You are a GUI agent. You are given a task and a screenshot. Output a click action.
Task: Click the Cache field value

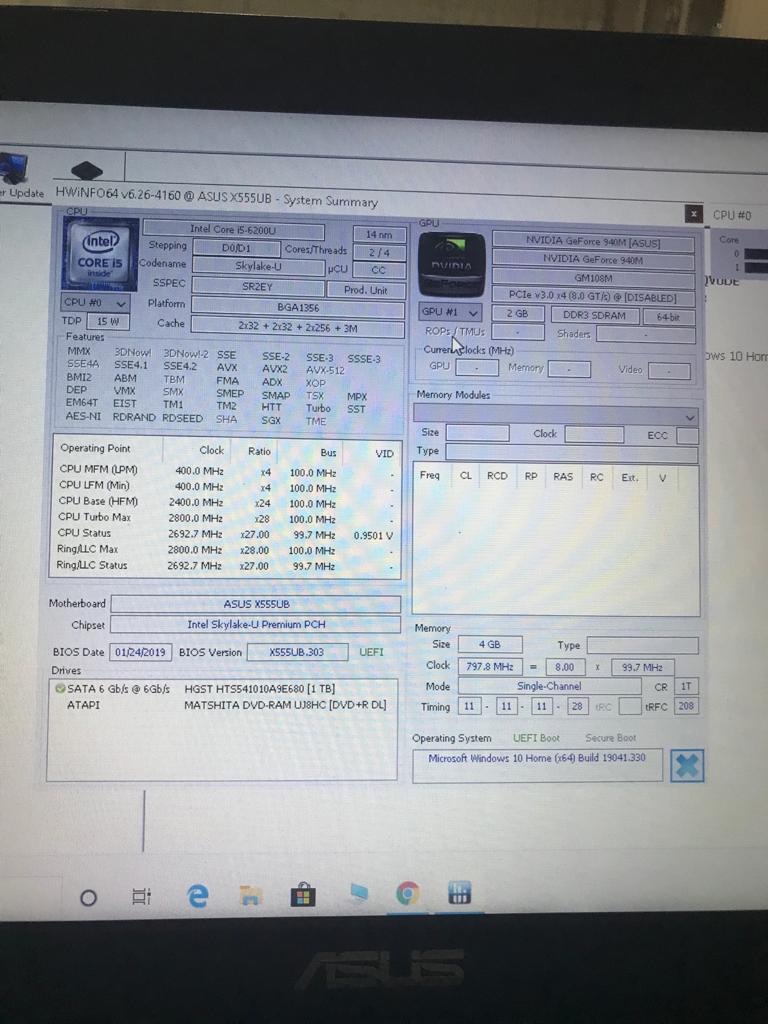(x=298, y=328)
